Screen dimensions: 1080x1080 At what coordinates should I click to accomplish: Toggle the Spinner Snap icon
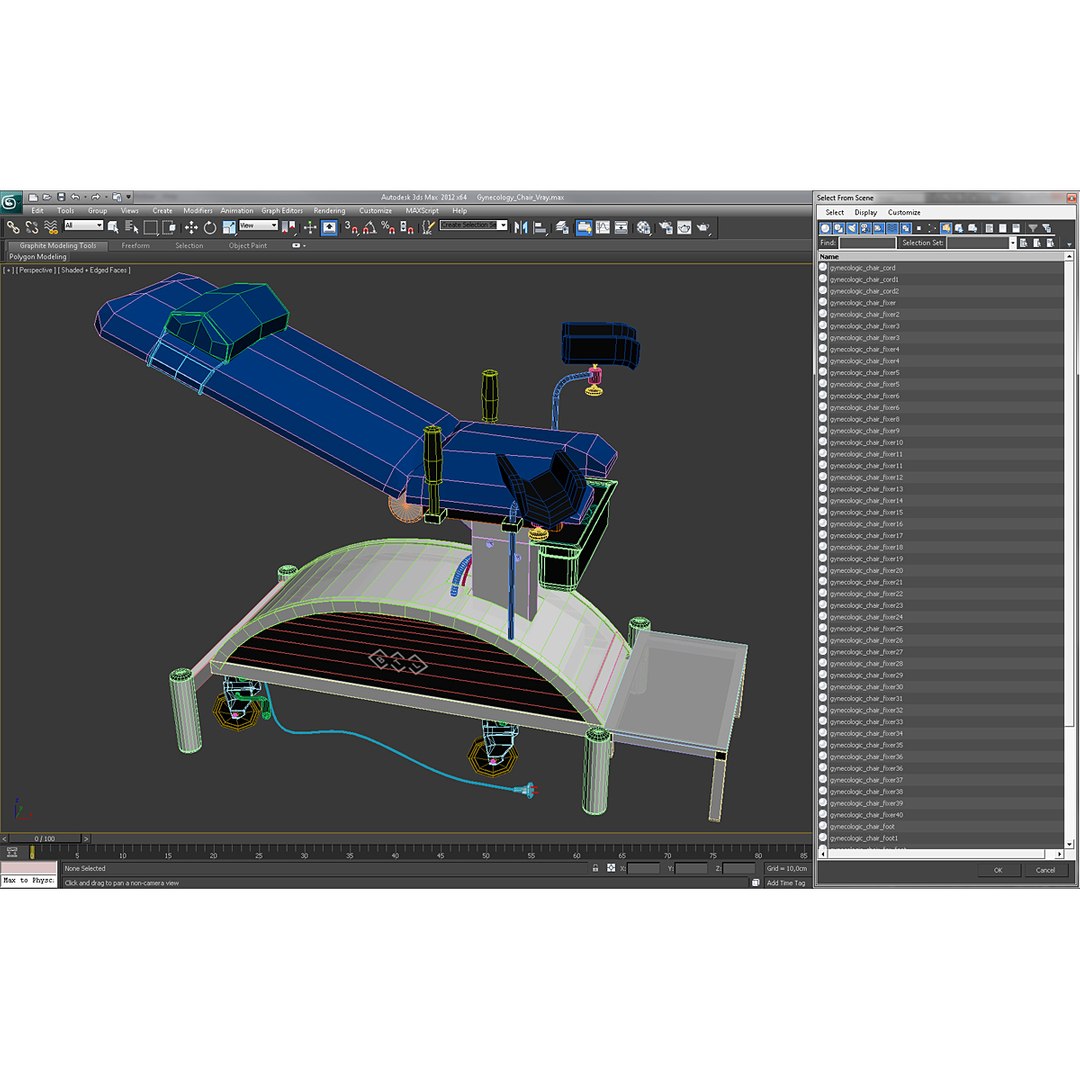(x=406, y=227)
